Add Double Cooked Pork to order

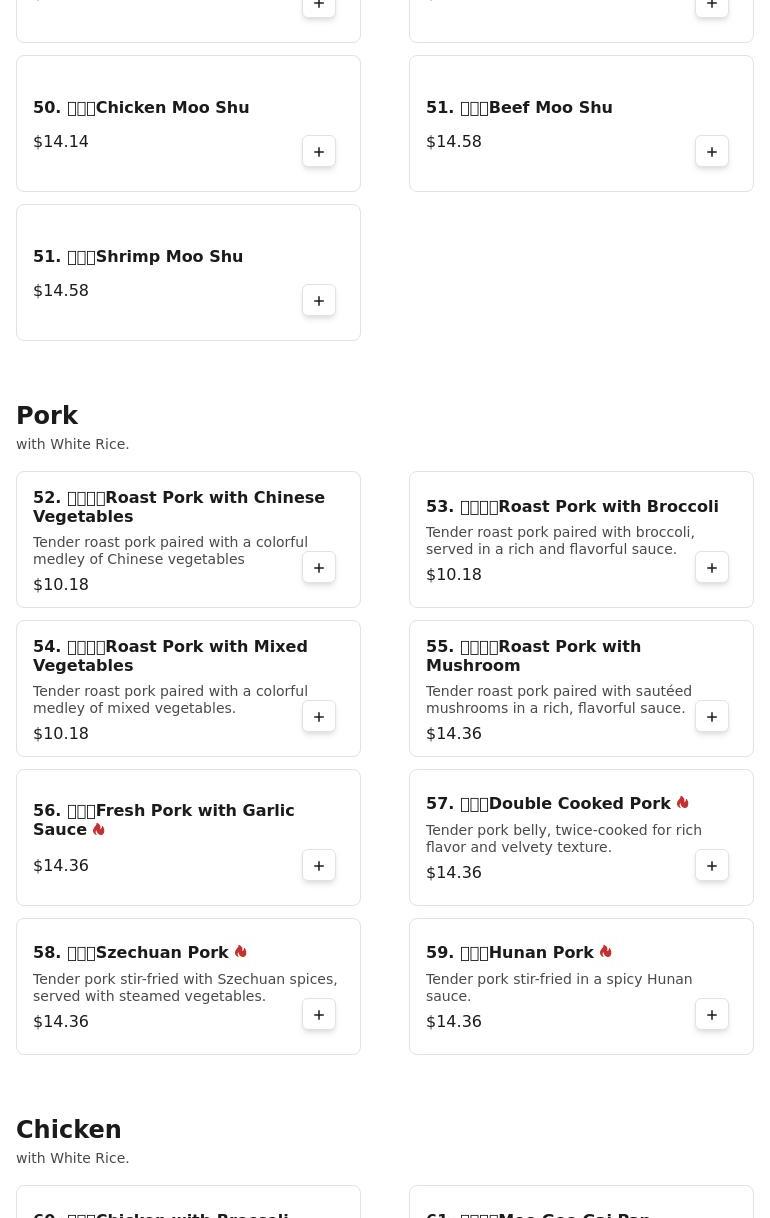coord(712,866)
